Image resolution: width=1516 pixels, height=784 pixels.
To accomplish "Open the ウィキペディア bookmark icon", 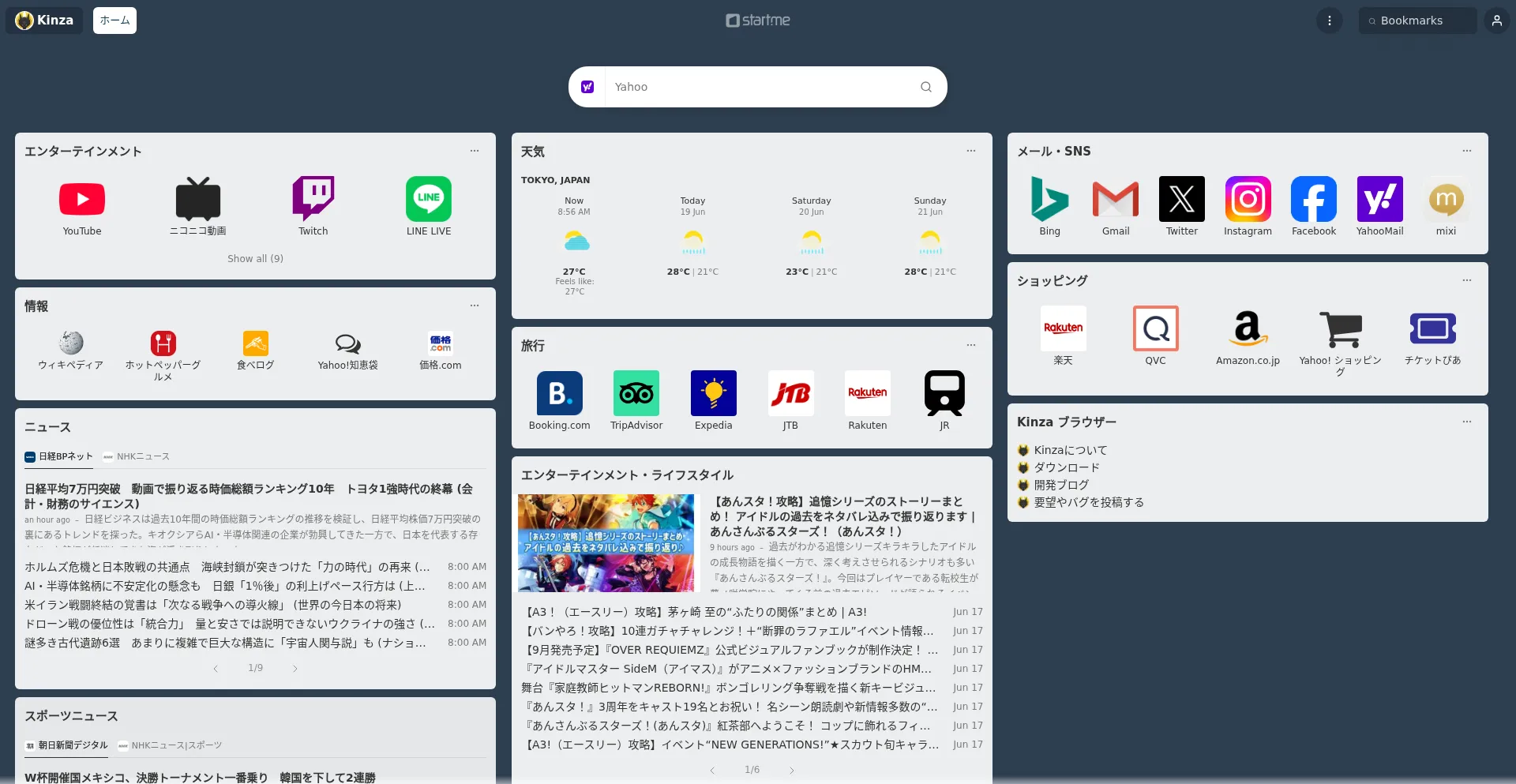I will pos(71,343).
